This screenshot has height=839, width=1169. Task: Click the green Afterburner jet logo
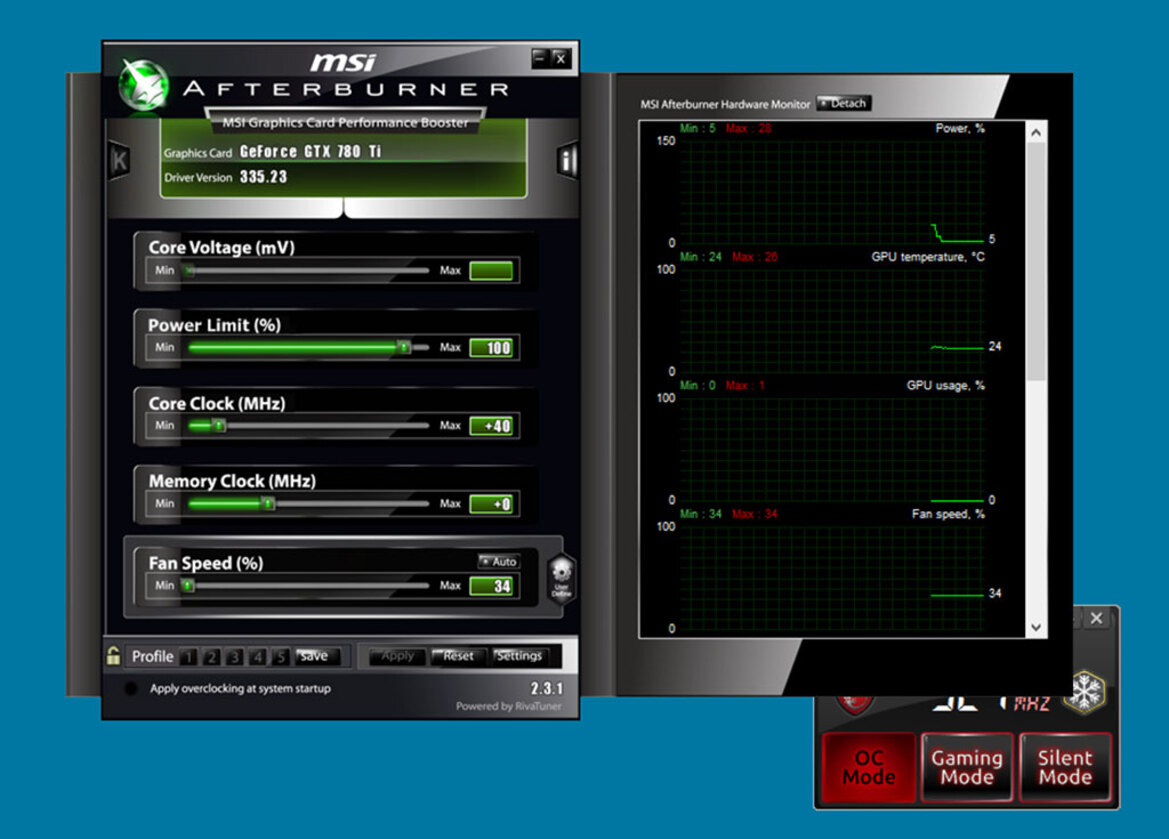[144, 85]
